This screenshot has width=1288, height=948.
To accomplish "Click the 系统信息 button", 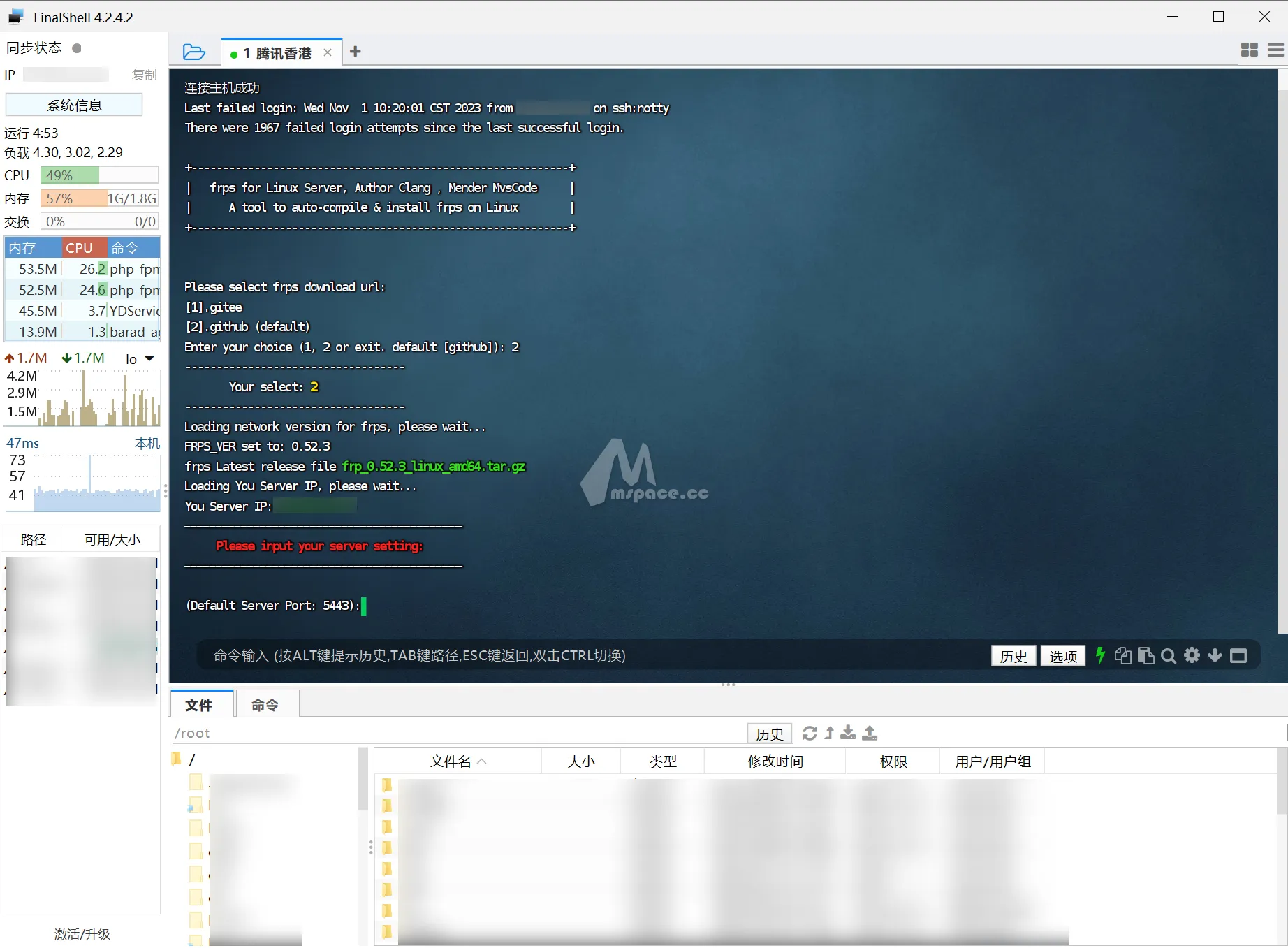I will [74, 105].
